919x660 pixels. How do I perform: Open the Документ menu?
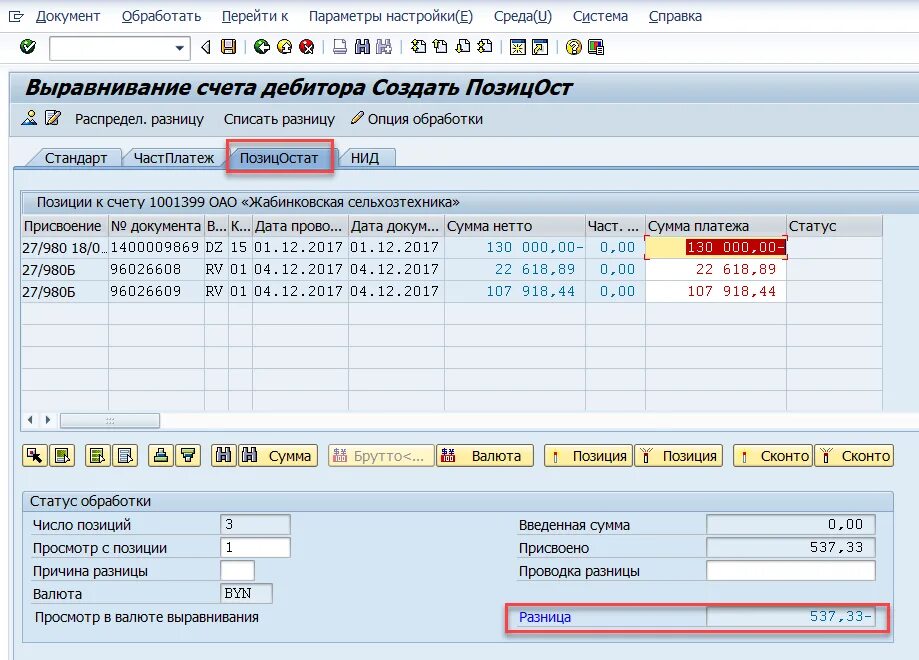pyautogui.click(x=68, y=16)
